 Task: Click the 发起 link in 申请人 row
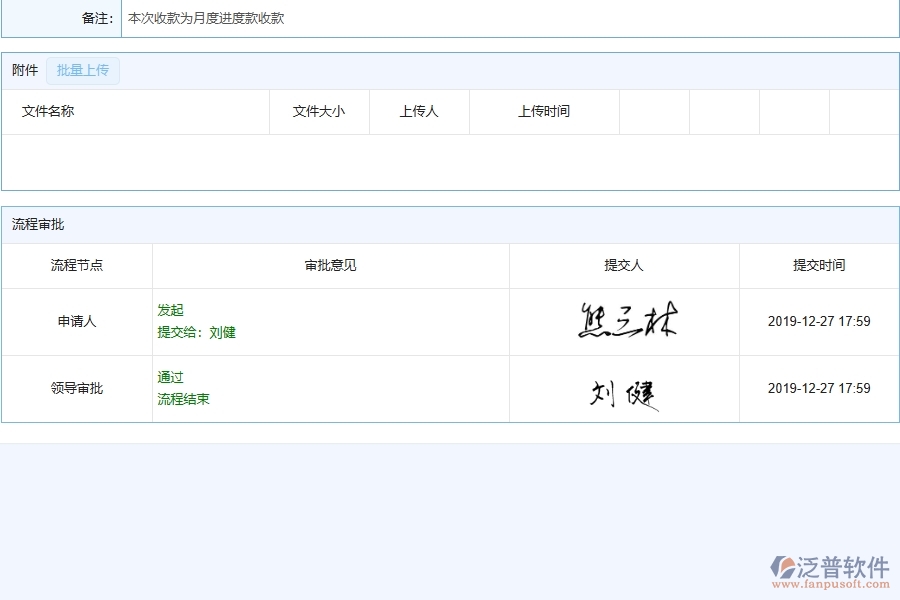[x=170, y=310]
